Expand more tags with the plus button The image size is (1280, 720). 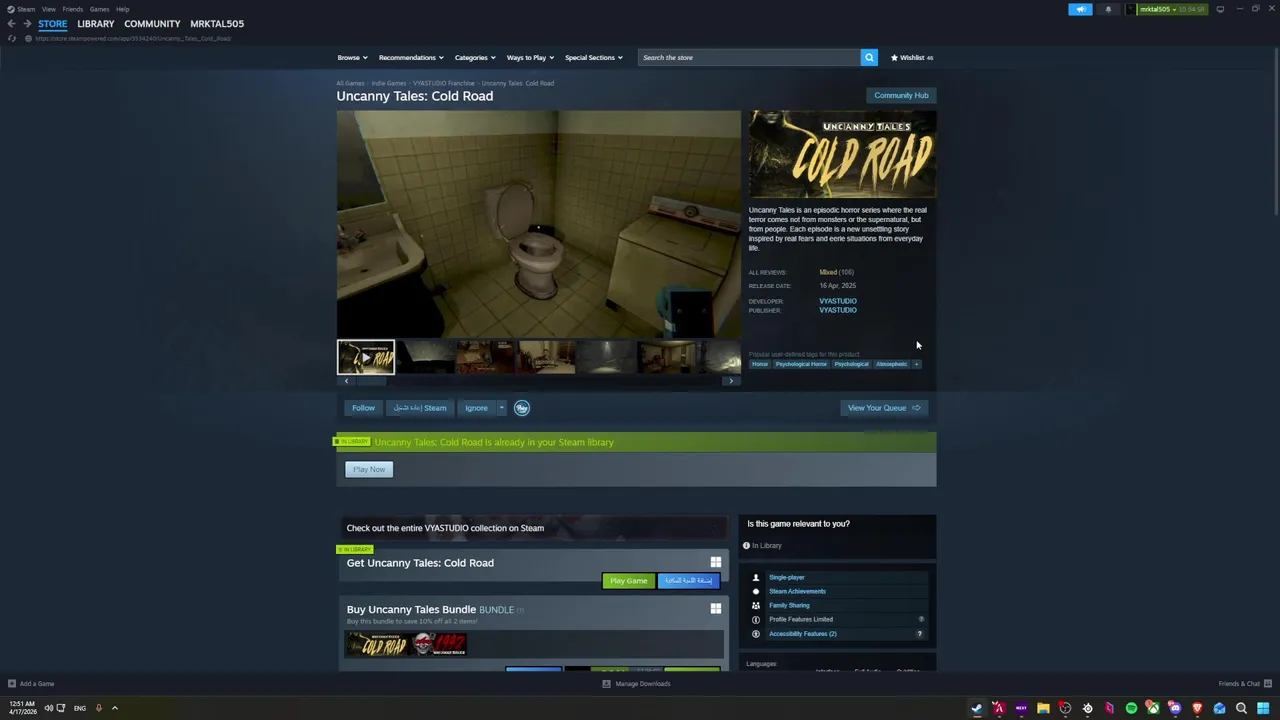pyautogui.click(x=916, y=364)
